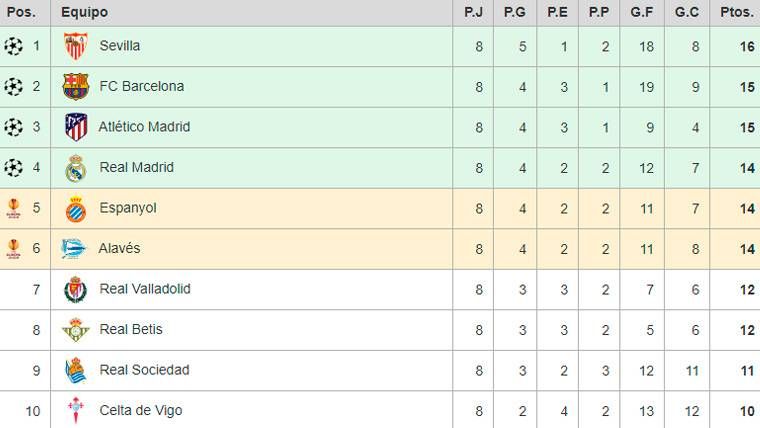Click the Sevilla club crest
The width and height of the screenshot is (760, 428).
pos(75,46)
